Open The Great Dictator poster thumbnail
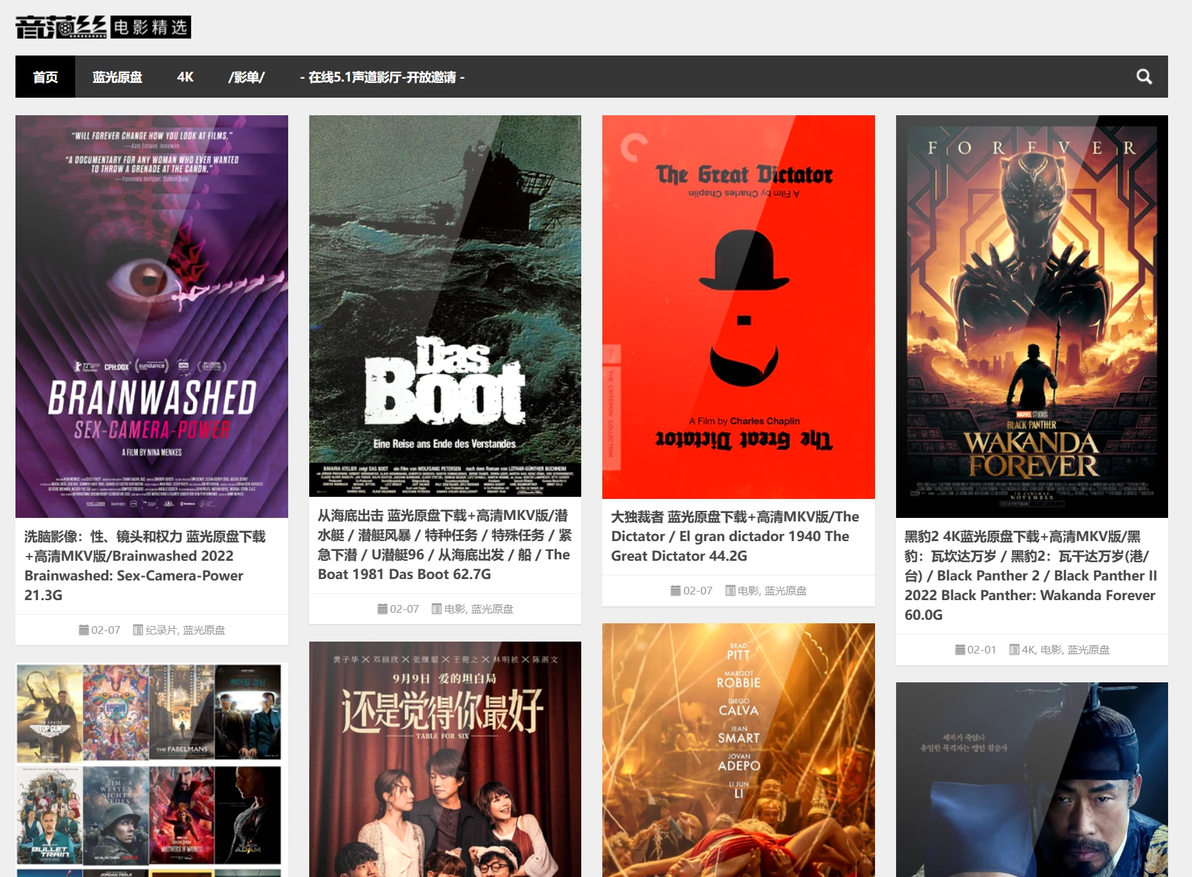Screen dimensions: 1192x877 pyautogui.click(x=738, y=307)
